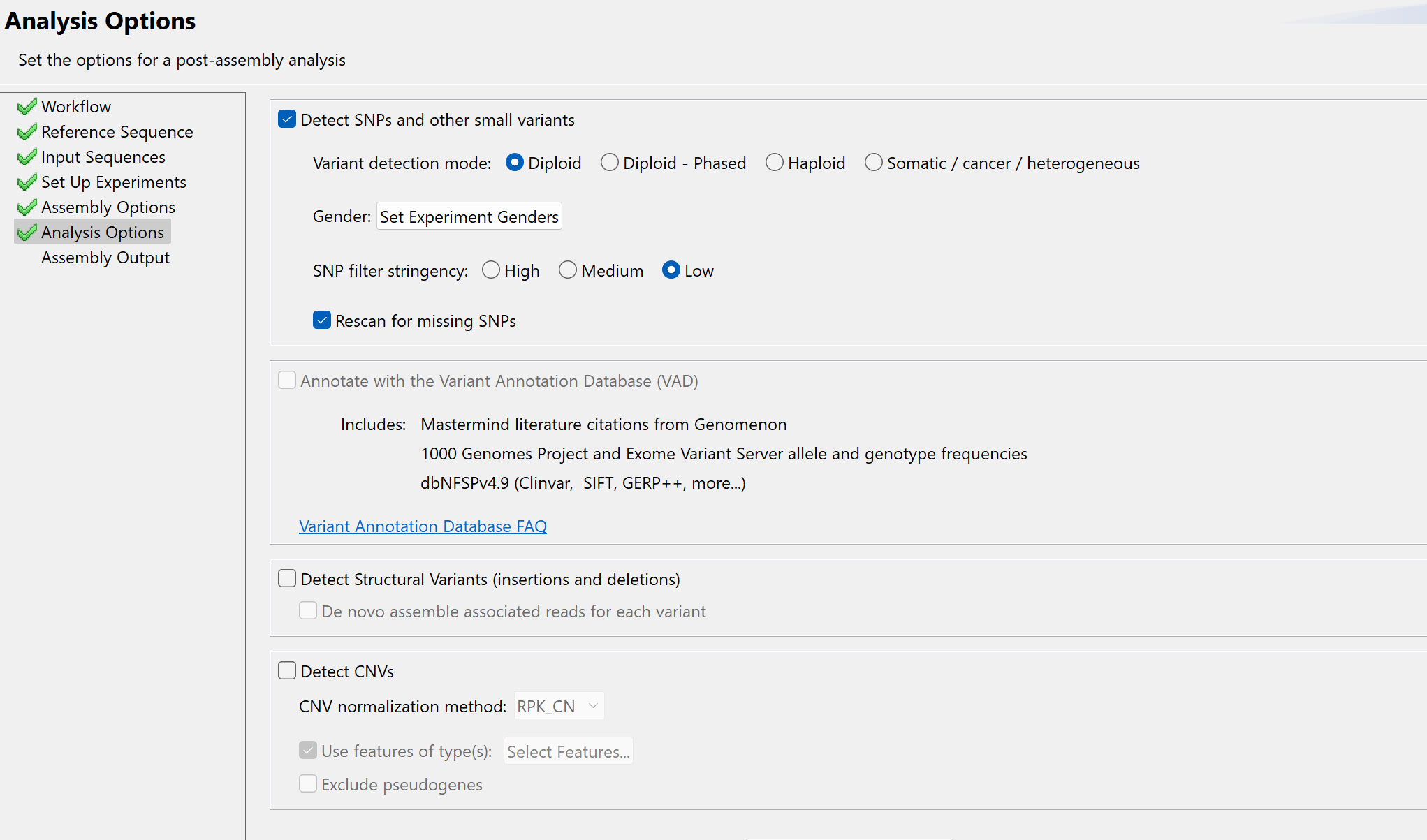Disable Rescan for missing SNPs
Screen dimensions: 1427x840
click(x=321, y=320)
